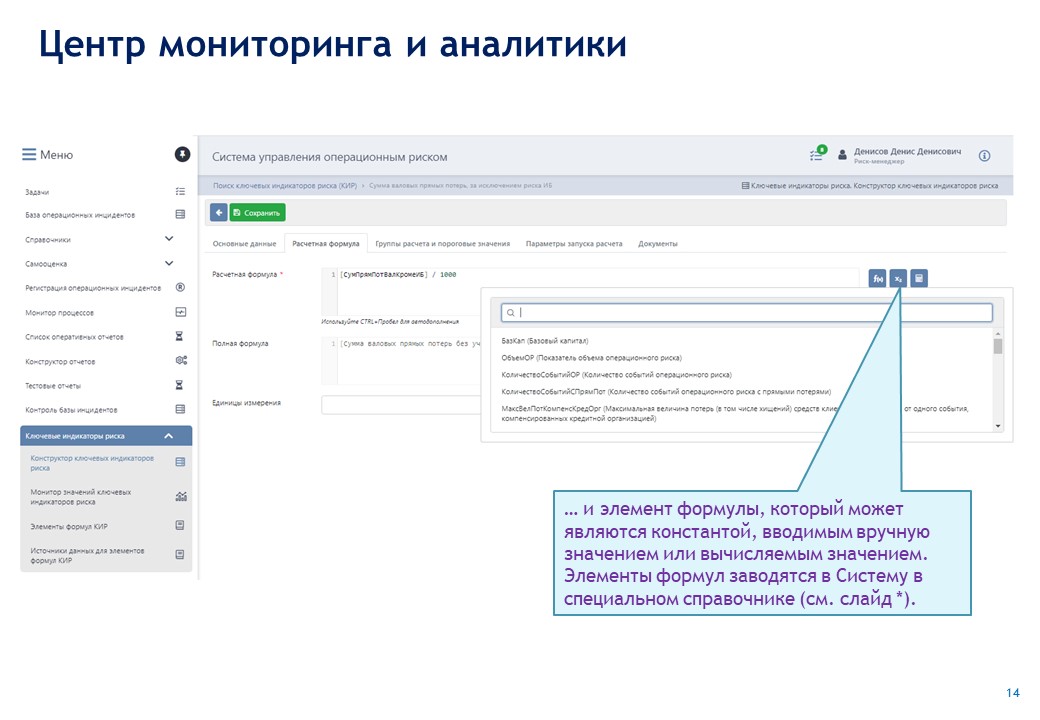Open База операционных инцидентов

click(x=80, y=215)
